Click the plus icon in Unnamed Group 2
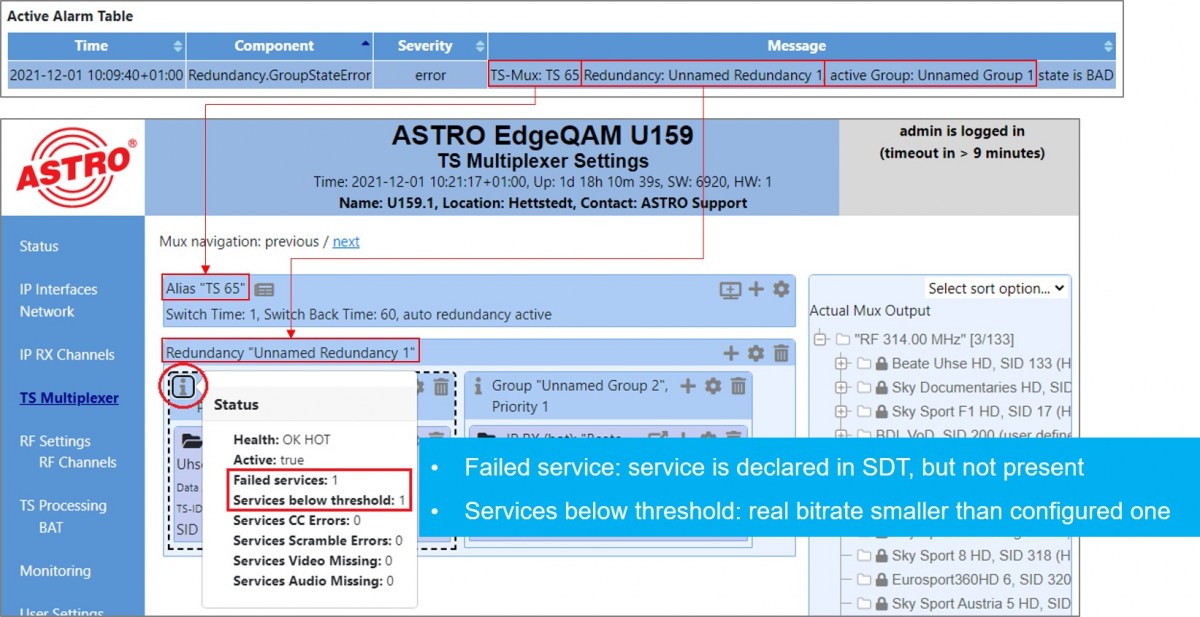Image resolution: width=1200 pixels, height=617 pixels. pyautogui.click(x=688, y=386)
